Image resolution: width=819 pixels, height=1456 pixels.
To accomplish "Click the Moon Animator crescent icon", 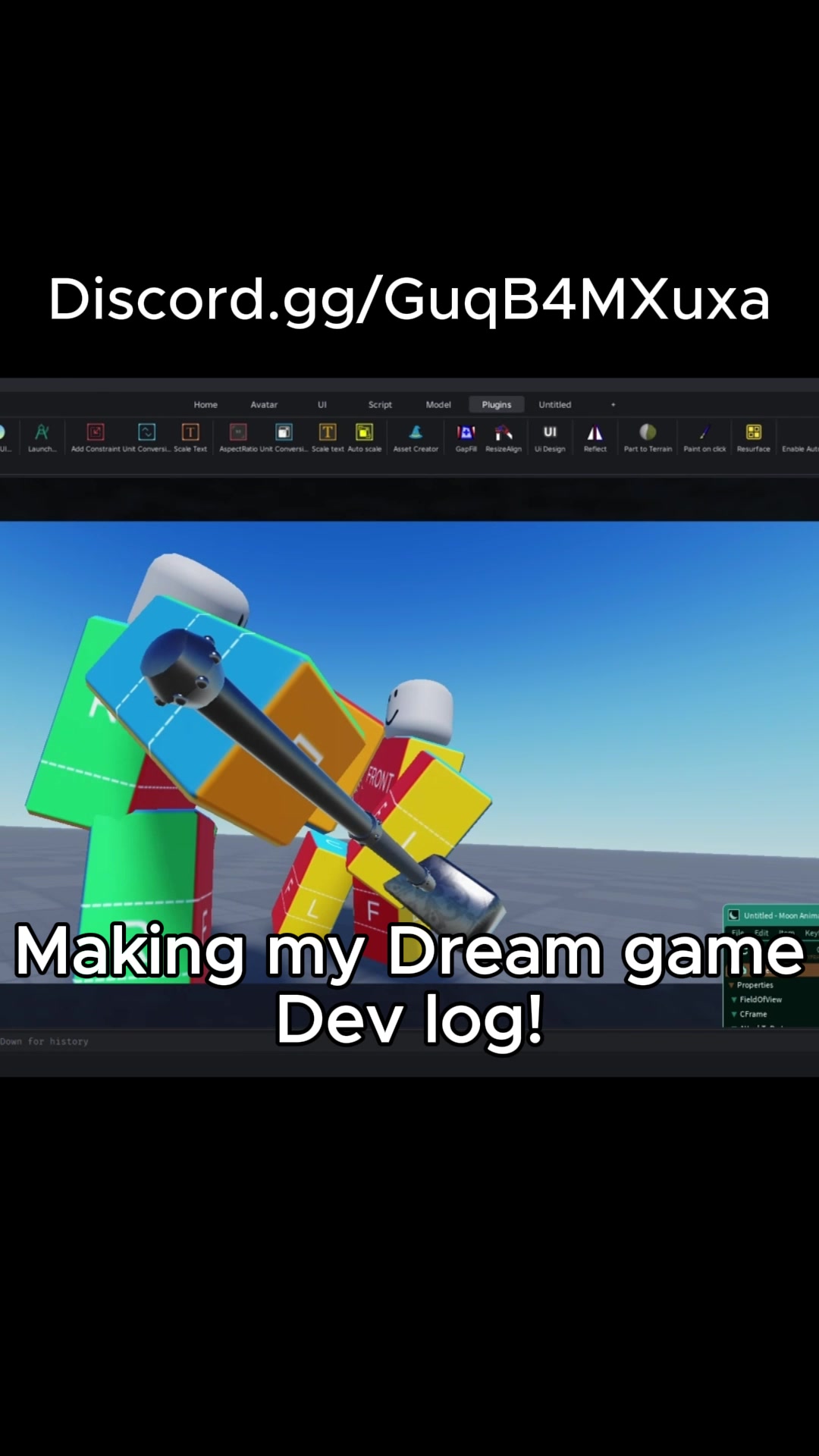I will click(733, 915).
